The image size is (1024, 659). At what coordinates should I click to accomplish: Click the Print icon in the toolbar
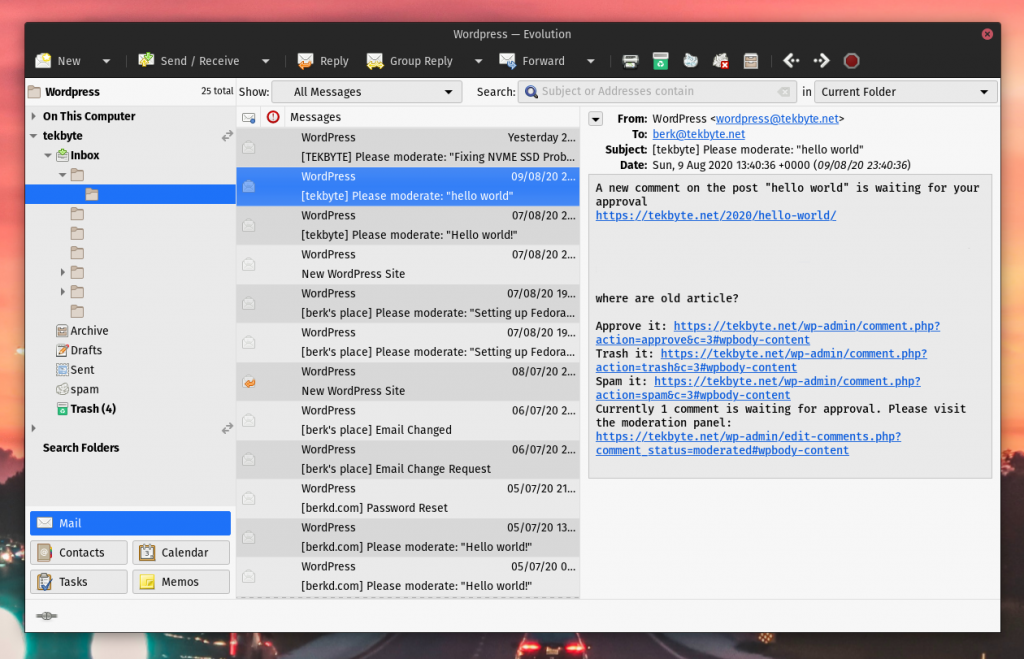pos(630,61)
